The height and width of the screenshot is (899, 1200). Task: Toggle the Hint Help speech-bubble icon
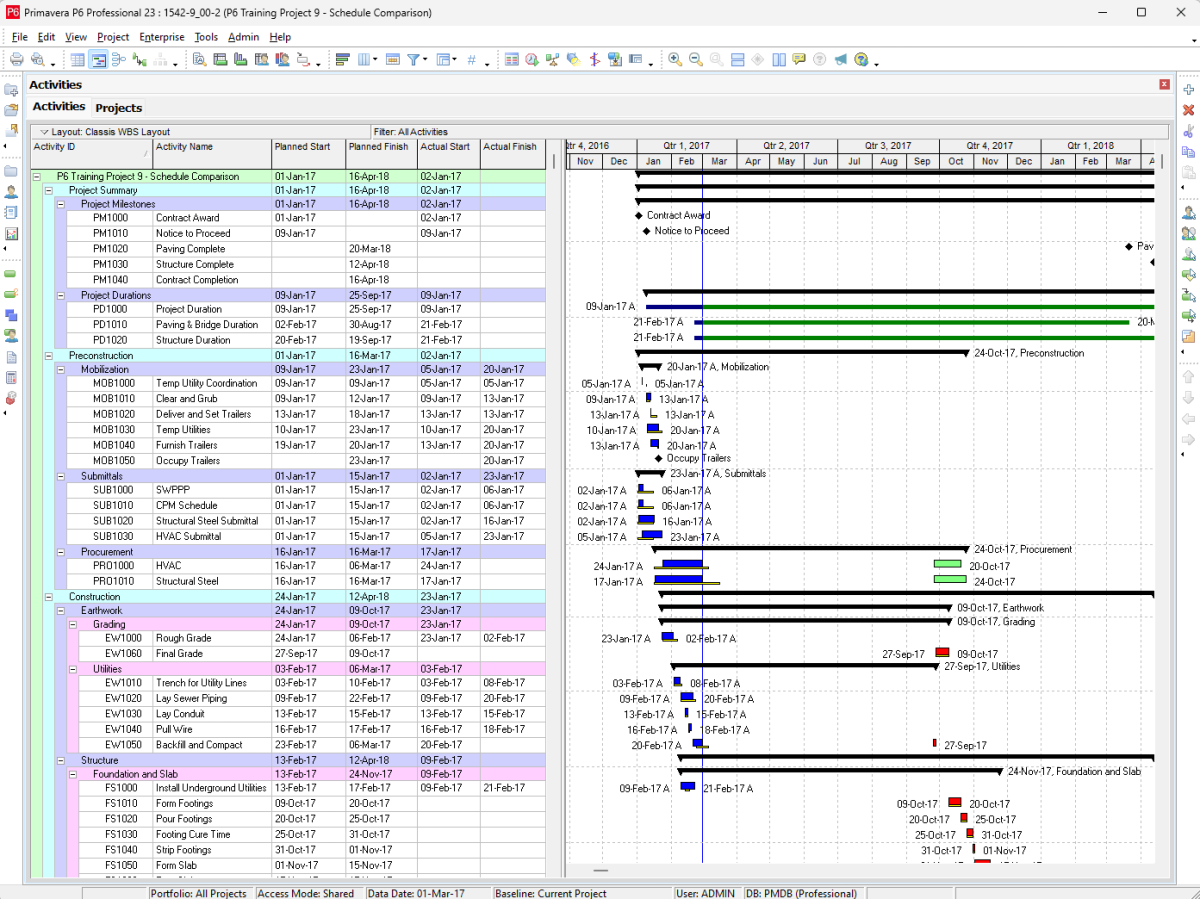(799, 60)
